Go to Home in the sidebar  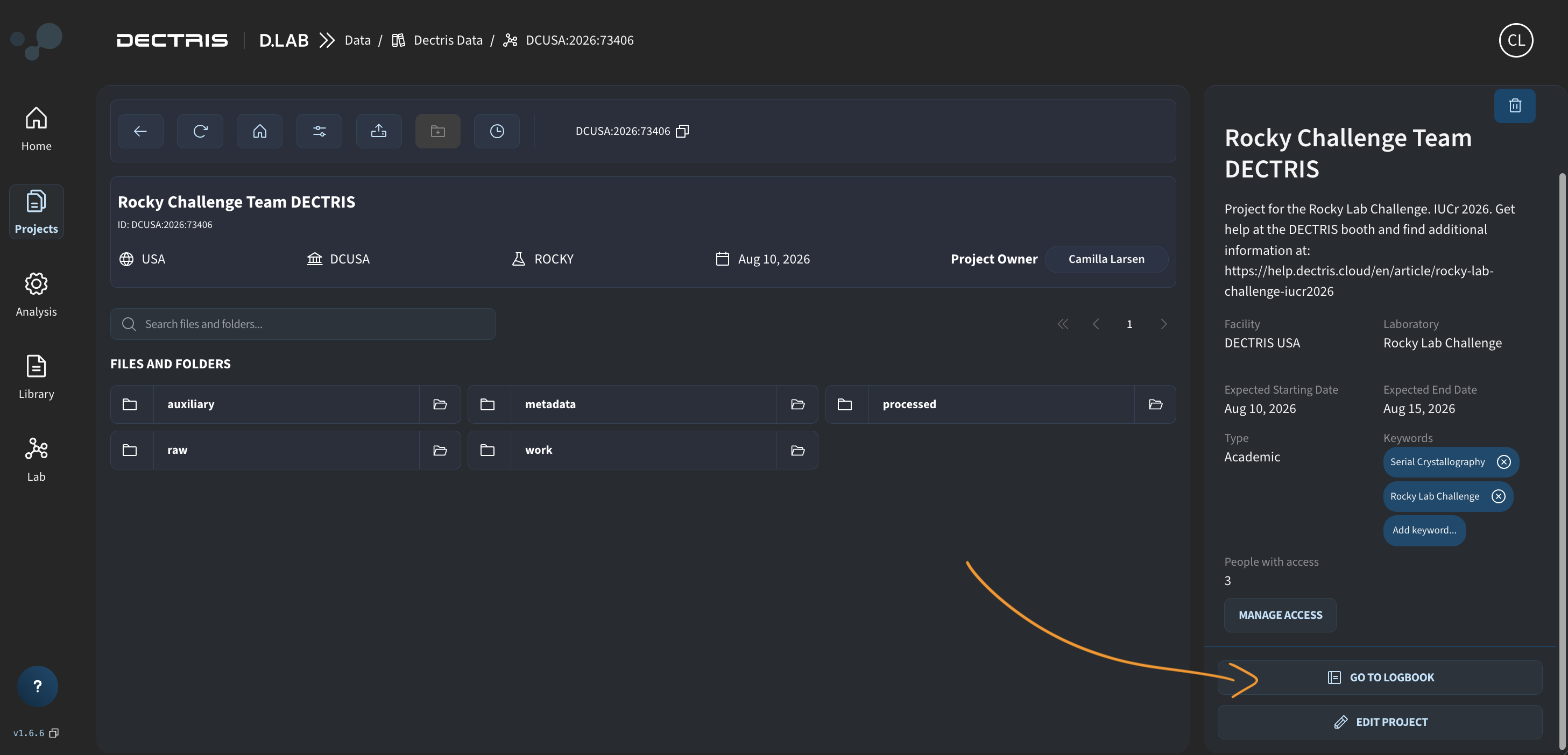point(36,129)
